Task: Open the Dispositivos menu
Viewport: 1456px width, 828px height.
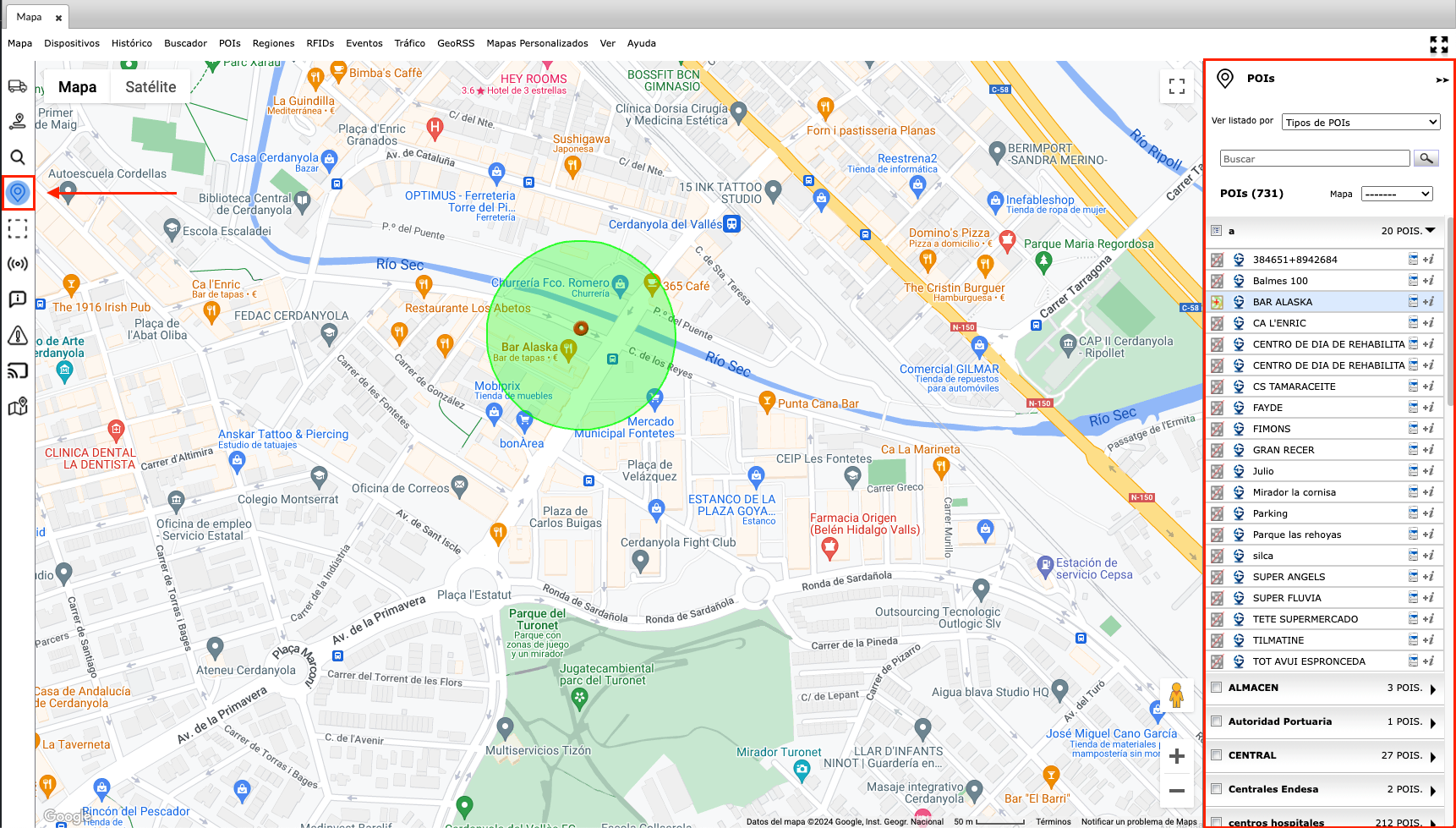Action: click(72, 43)
